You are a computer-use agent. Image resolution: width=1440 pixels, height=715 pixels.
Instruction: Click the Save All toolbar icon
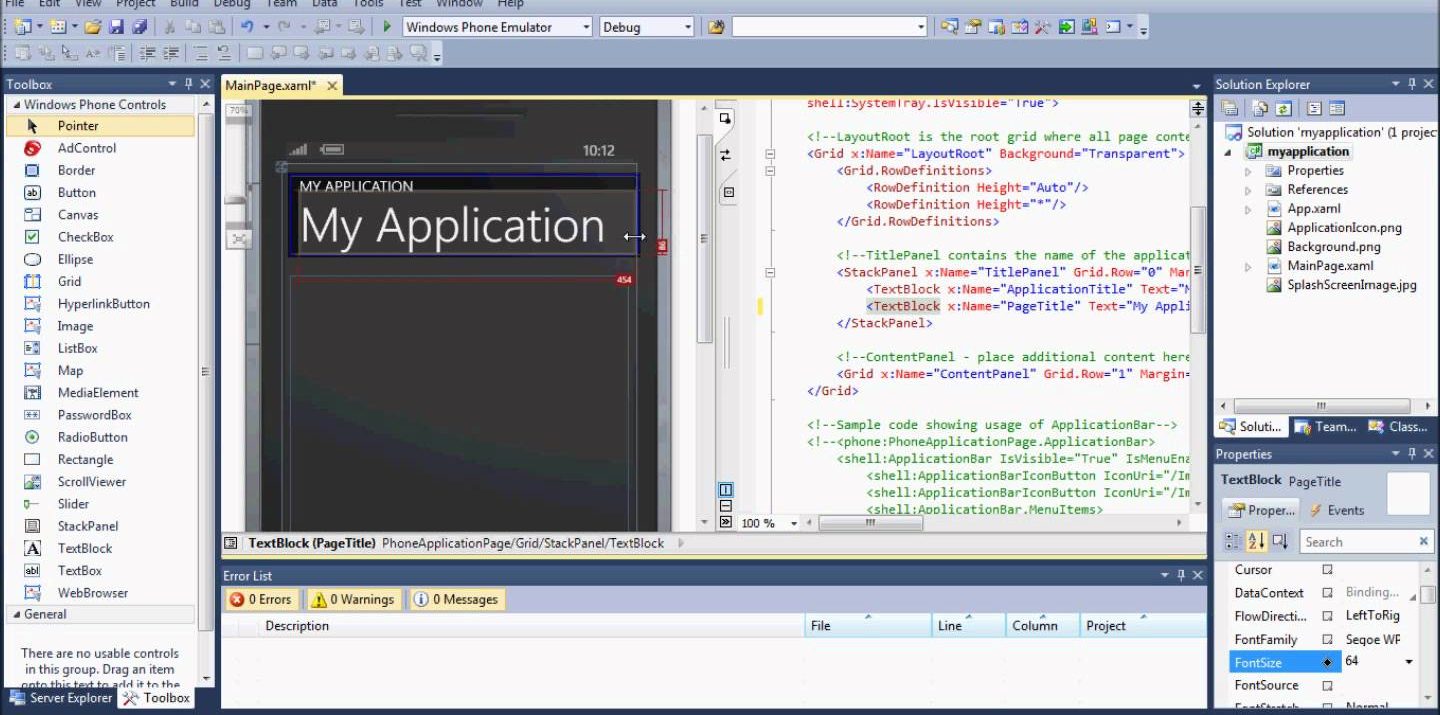pyautogui.click(x=140, y=27)
